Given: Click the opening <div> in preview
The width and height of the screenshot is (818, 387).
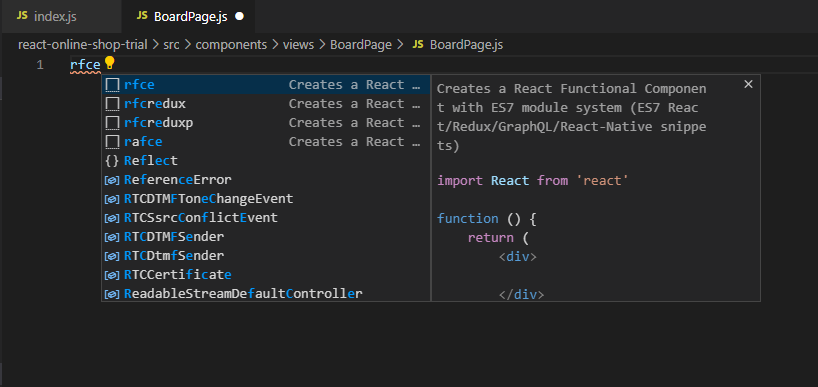Looking at the screenshot, I should (x=518, y=257).
